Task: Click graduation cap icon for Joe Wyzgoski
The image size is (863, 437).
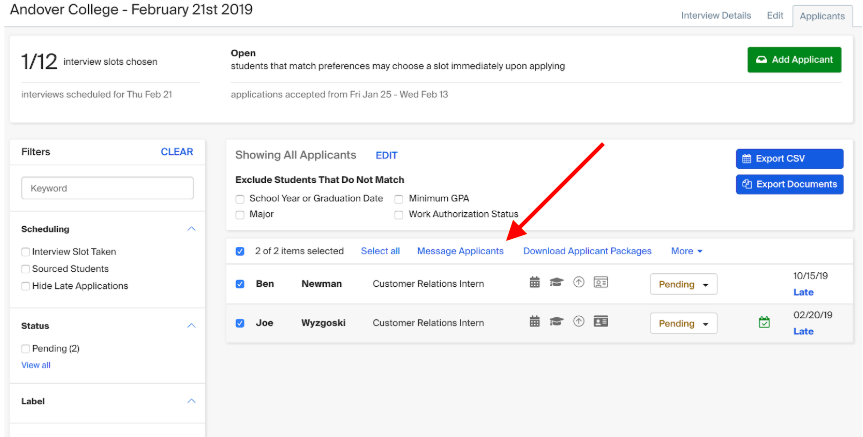Action: coord(556,322)
